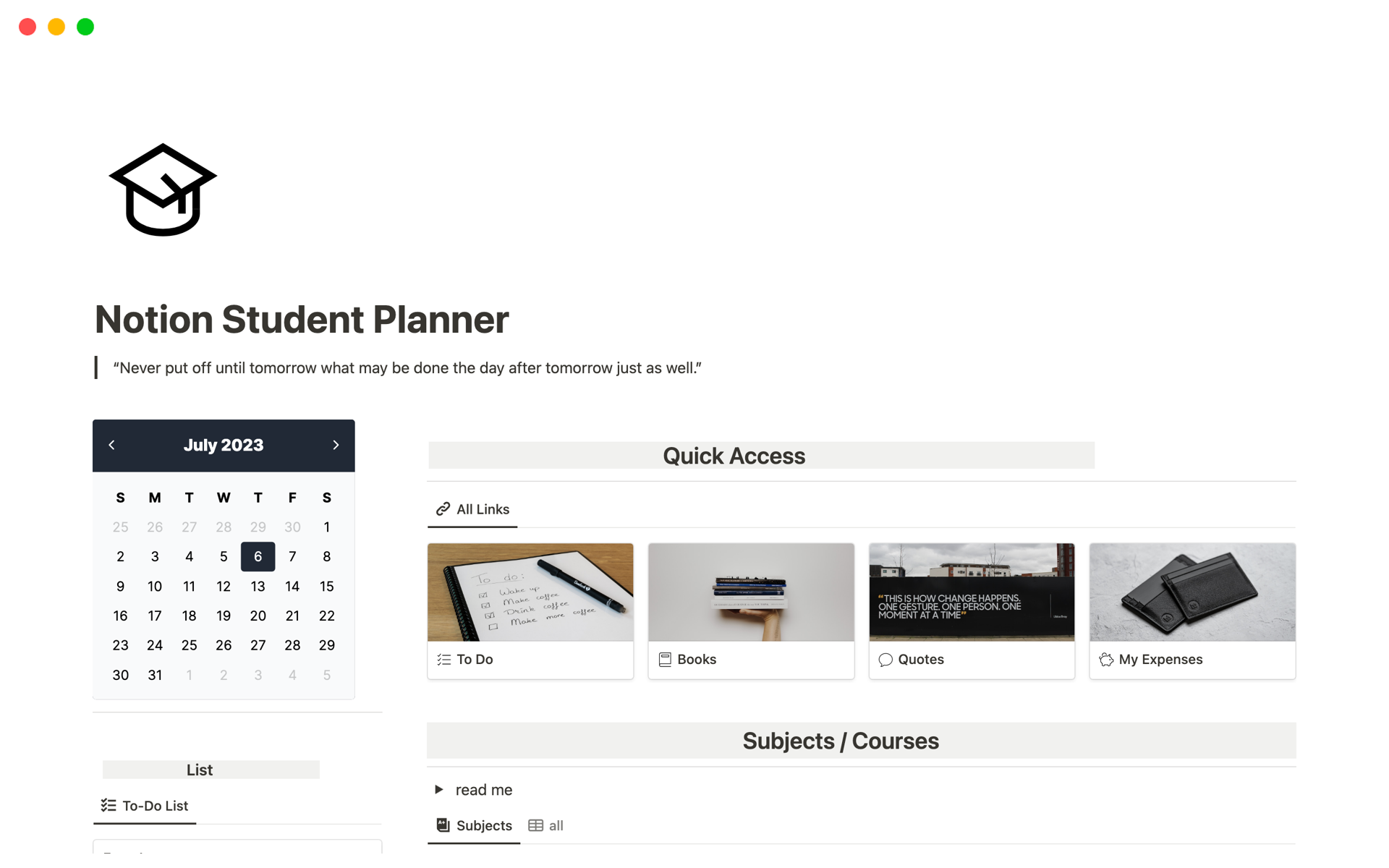Screen dimensions: 1389x868
Task: Open the To Do quick access card
Action: click(530, 608)
